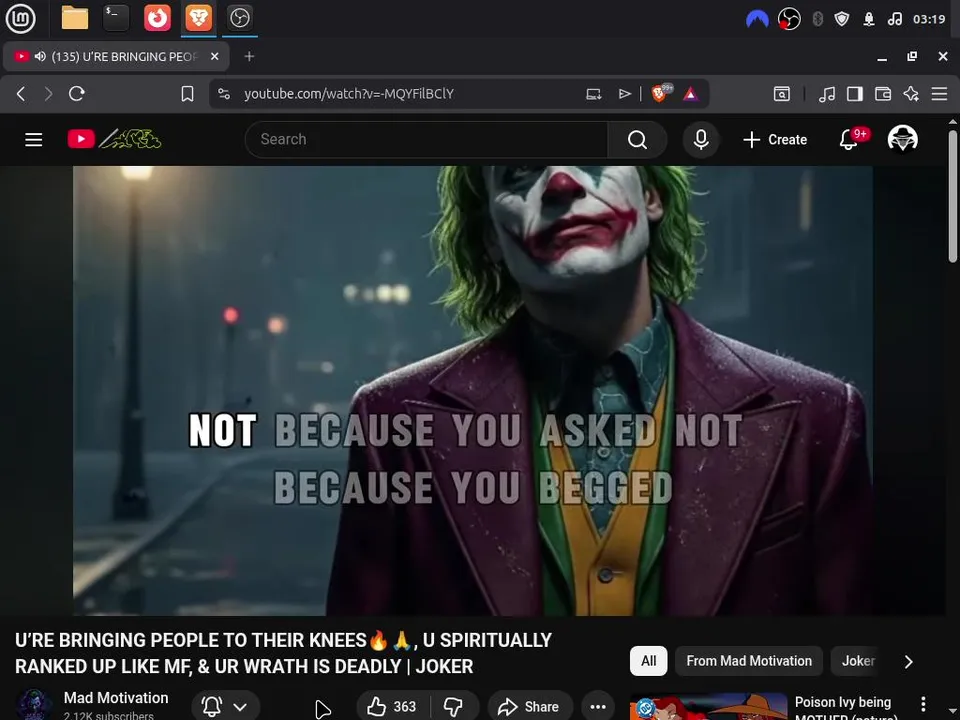Open the sound music note tray applet
Screen dimensions: 960x720
(894, 19)
